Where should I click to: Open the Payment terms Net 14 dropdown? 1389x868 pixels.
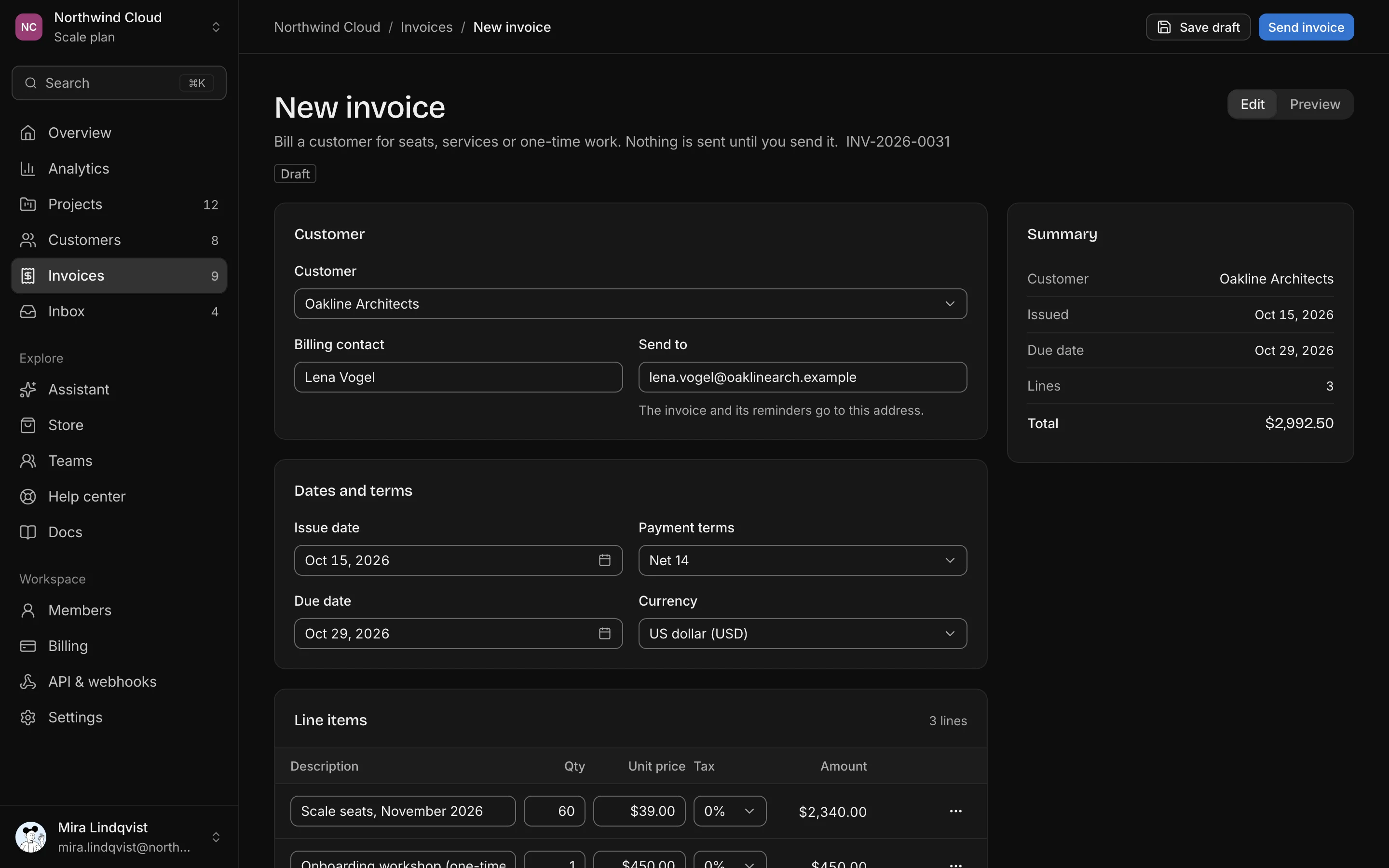(803, 560)
